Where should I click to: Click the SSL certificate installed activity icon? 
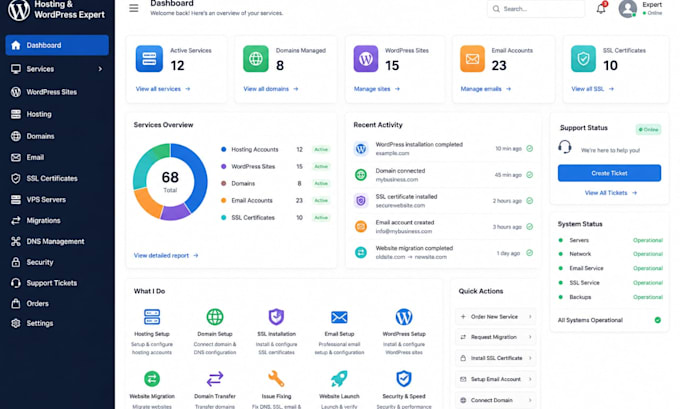[x=361, y=201]
